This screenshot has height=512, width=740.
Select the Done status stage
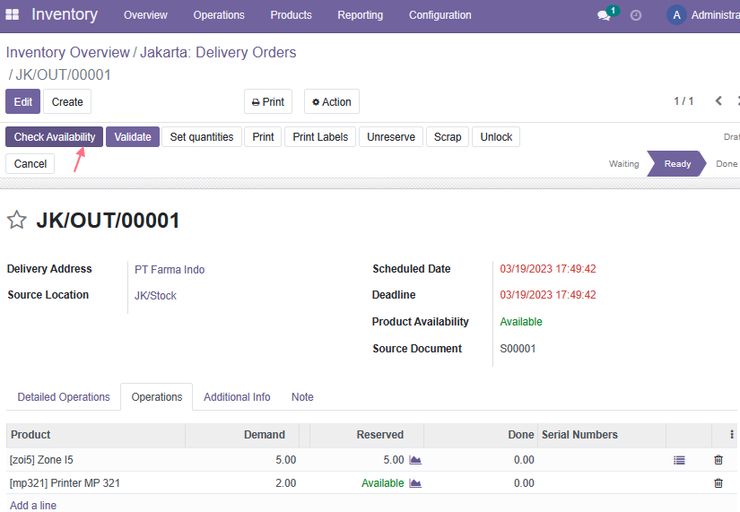(726, 164)
